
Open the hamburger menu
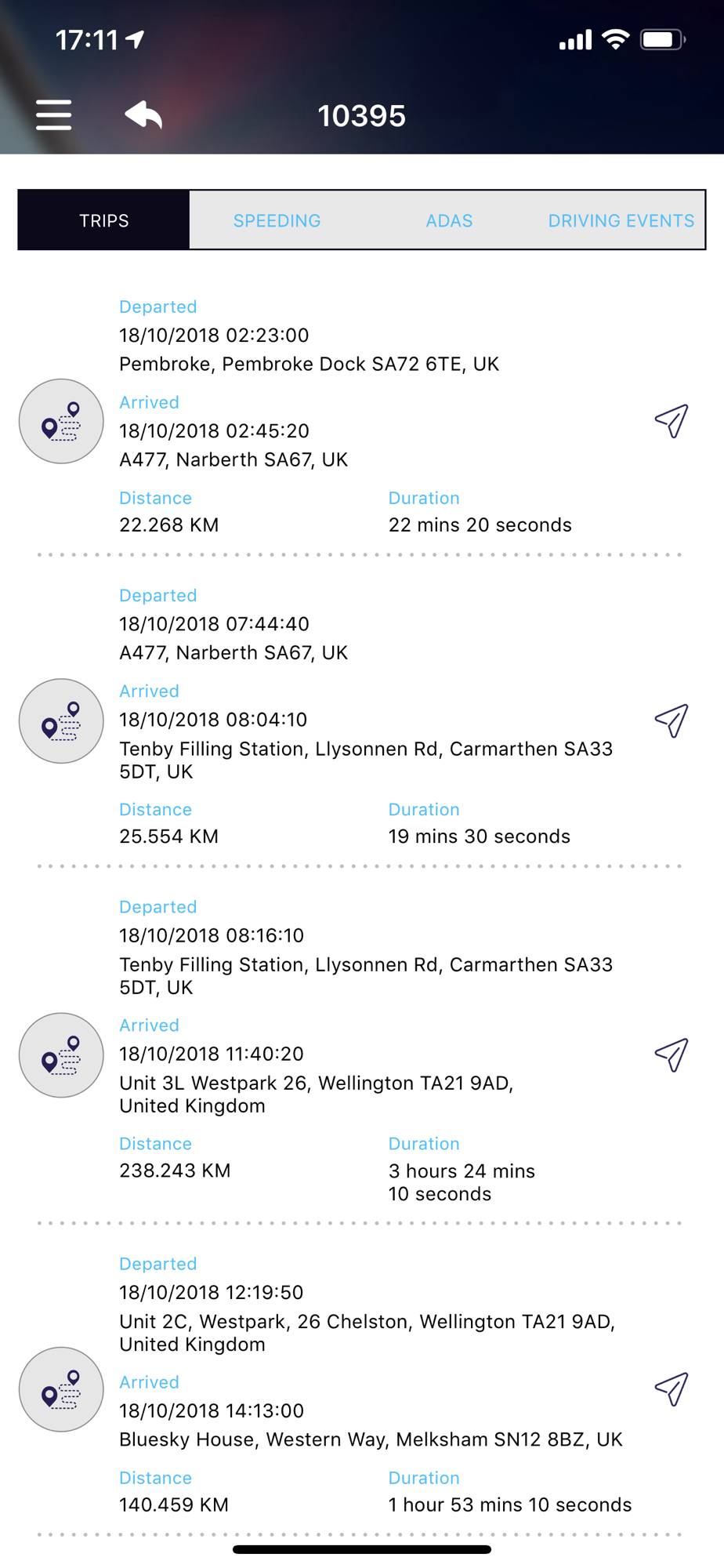pyautogui.click(x=53, y=115)
